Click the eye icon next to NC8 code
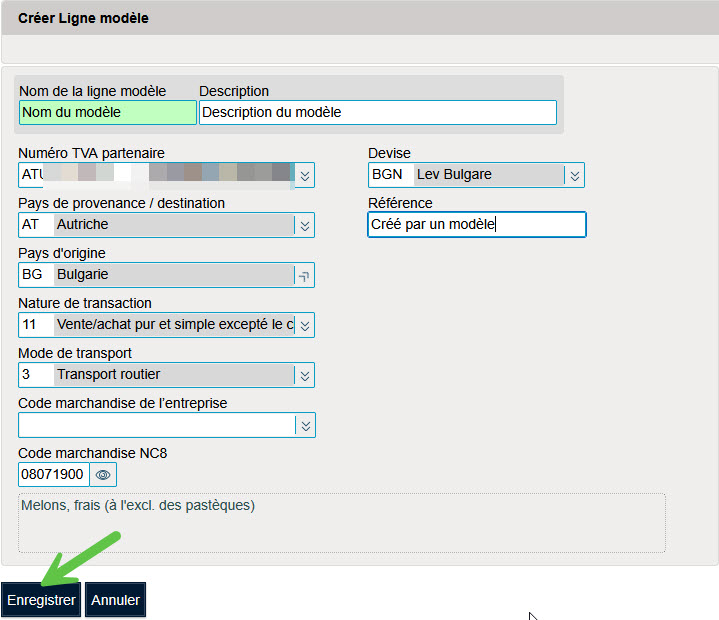Screen dimensions: 719x620 tap(103, 475)
